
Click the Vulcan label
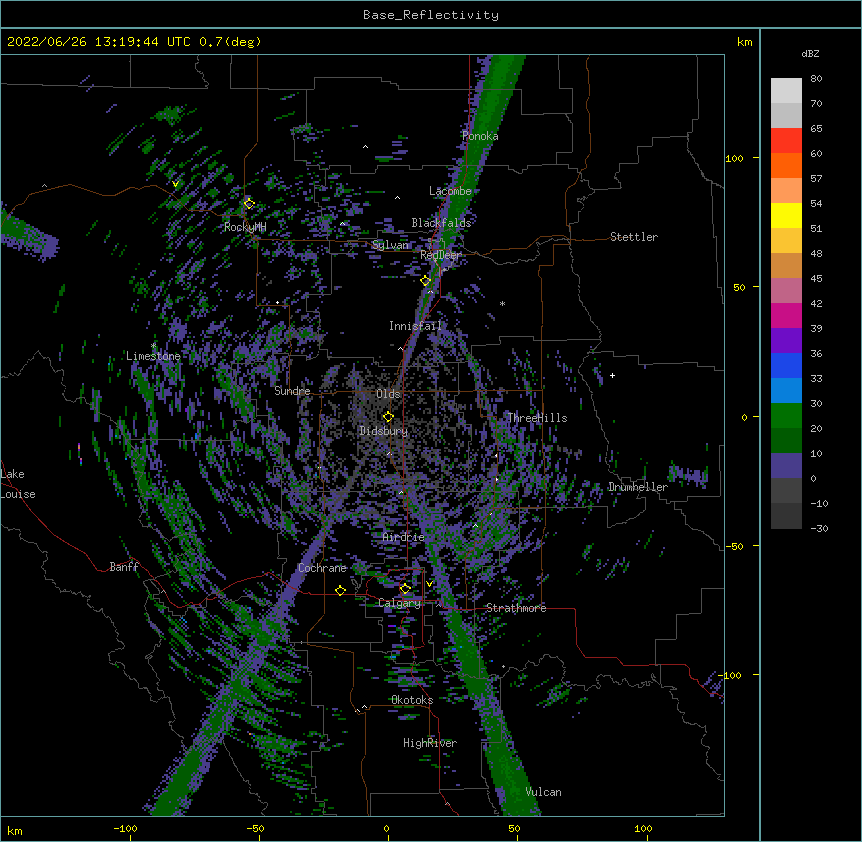(x=543, y=792)
